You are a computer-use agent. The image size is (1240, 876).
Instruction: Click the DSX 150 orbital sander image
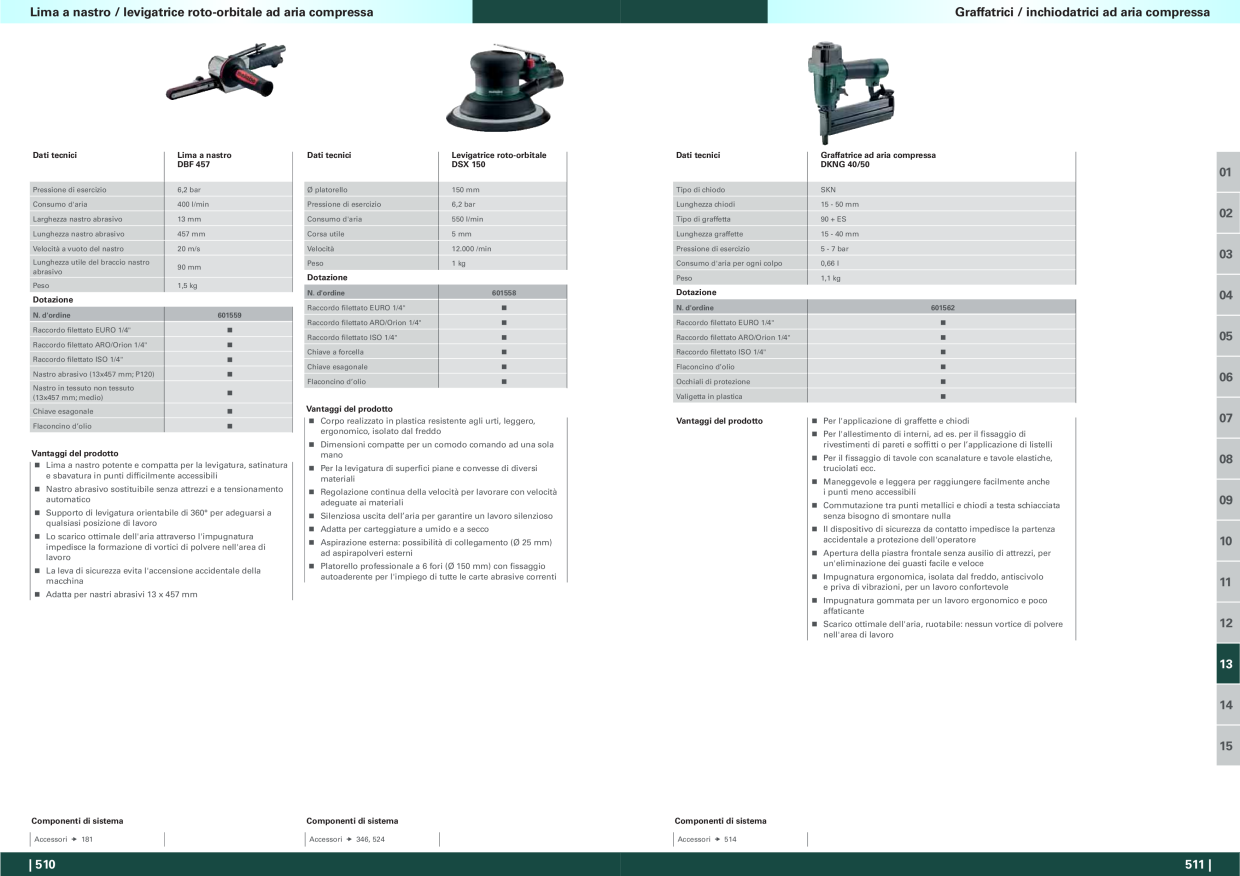point(504,88)
